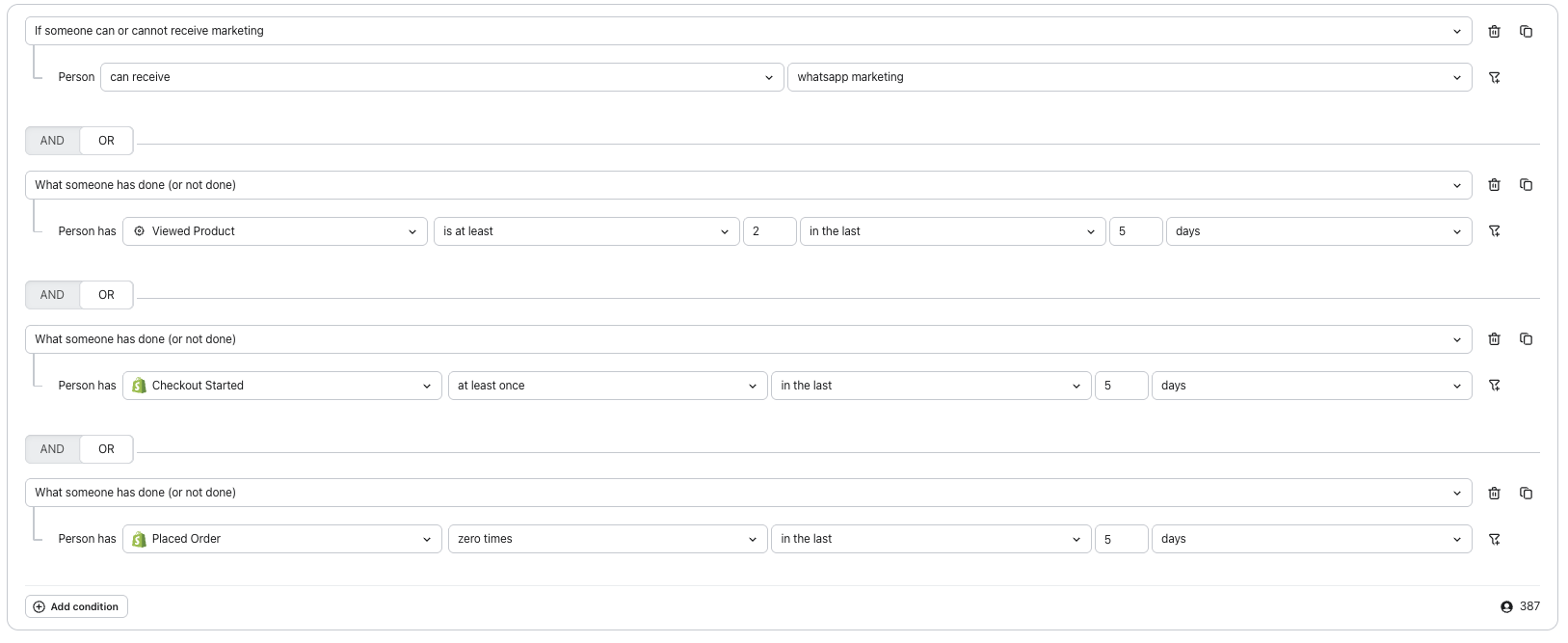Open the 'can receive' dropdown

coord(440,77)
